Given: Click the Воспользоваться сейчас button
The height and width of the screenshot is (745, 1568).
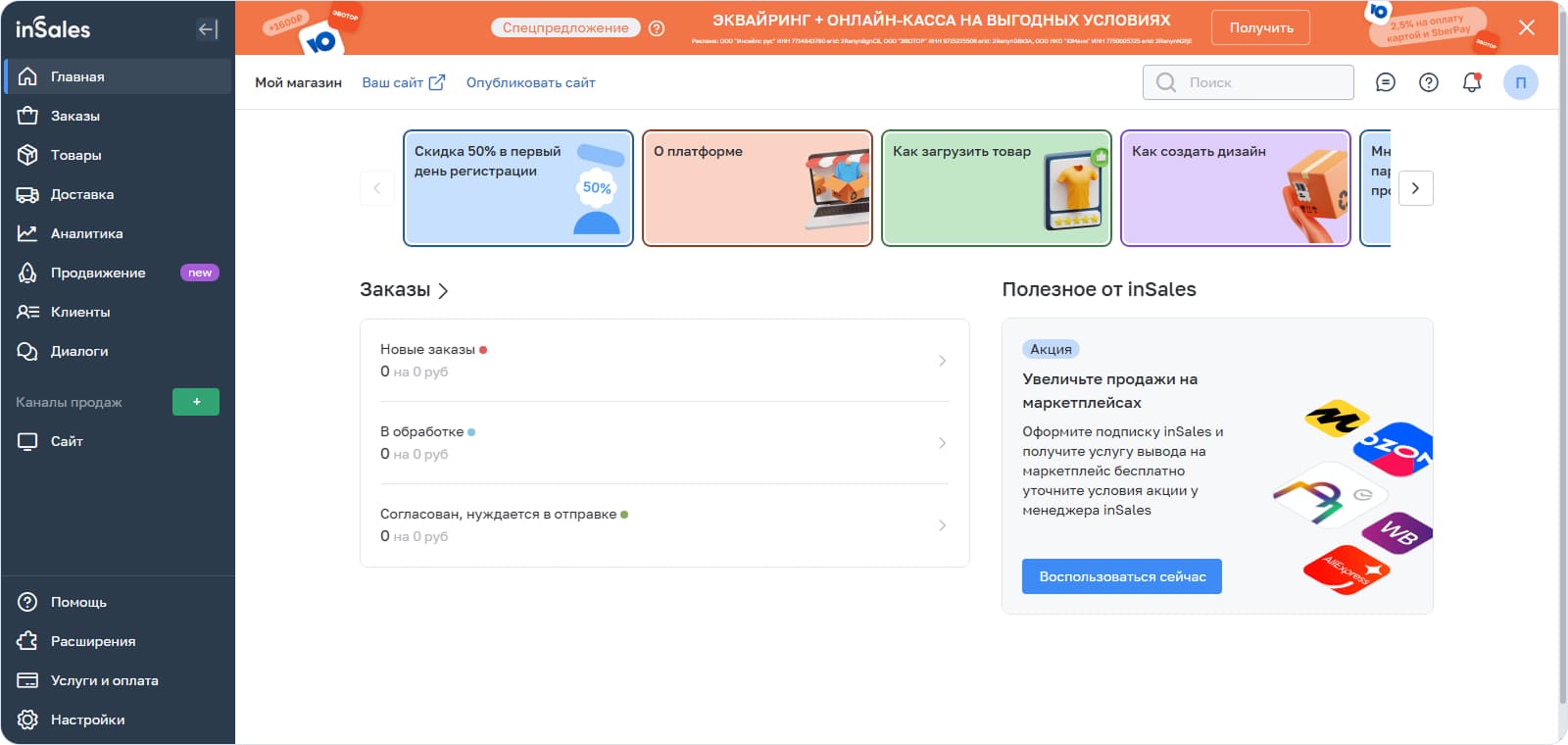Looking at the screenshot, I should coord(1122,576).
